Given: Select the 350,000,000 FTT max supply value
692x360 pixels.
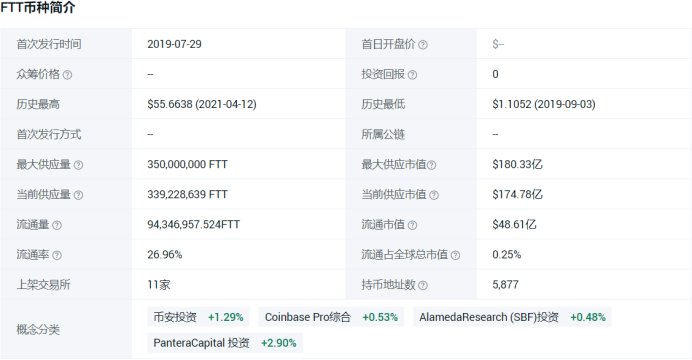Looking at the screenshot, I should click(188, 165).
